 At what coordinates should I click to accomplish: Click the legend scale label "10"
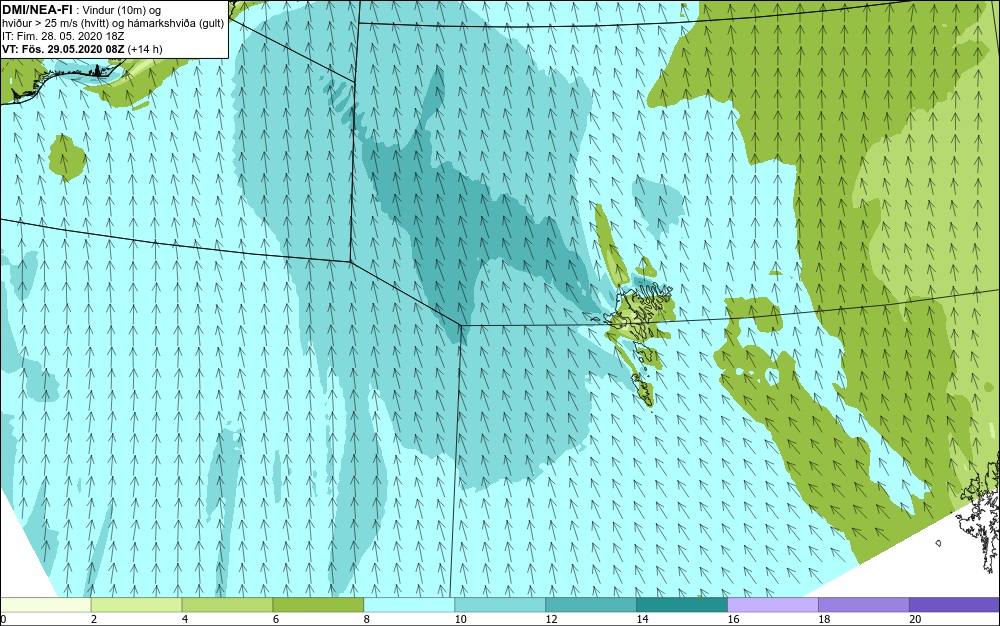click(460, 619)
